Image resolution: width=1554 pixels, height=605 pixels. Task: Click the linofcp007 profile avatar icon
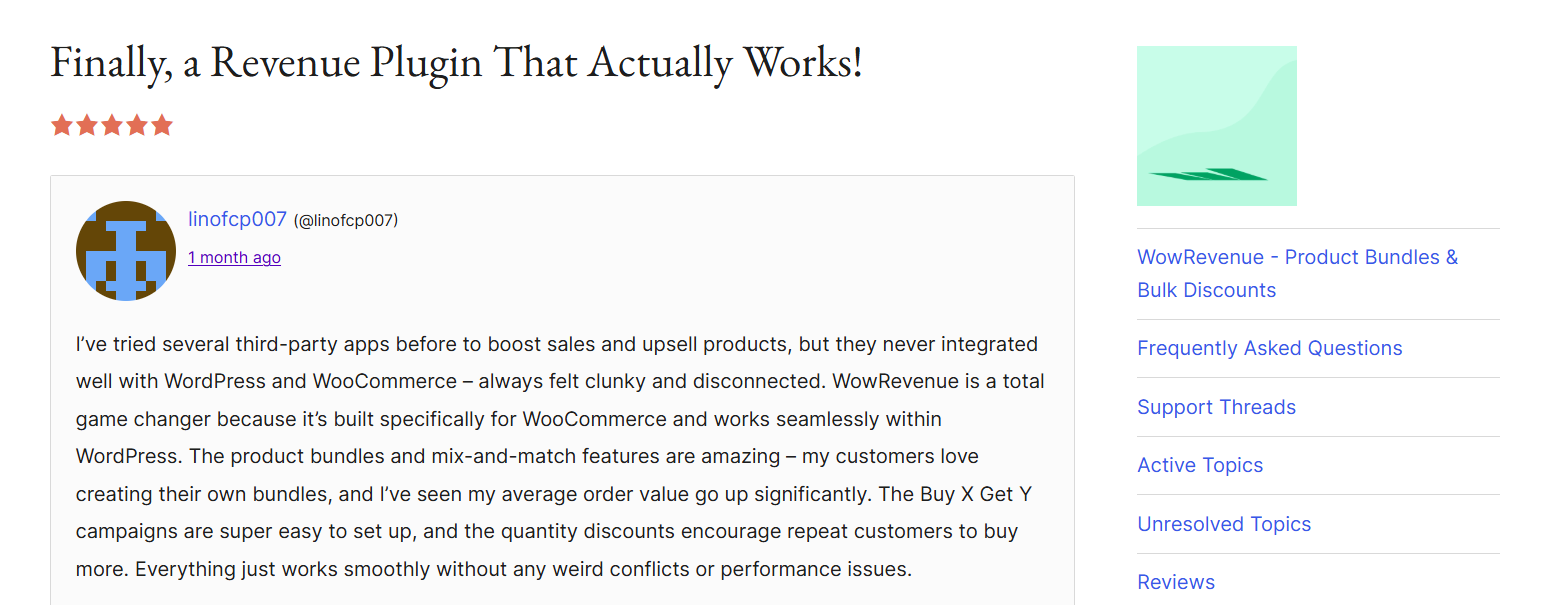pos(125,250)
